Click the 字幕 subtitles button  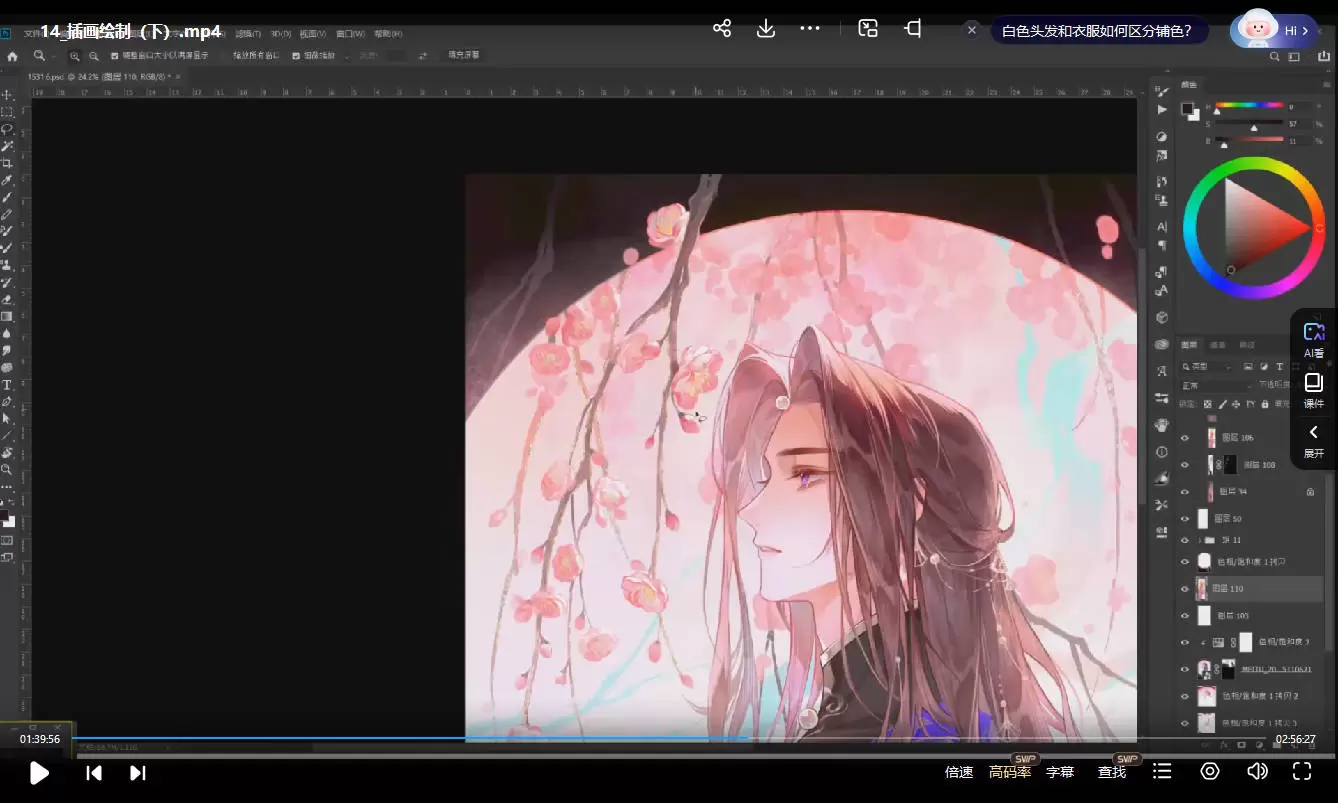[1060, 772]
